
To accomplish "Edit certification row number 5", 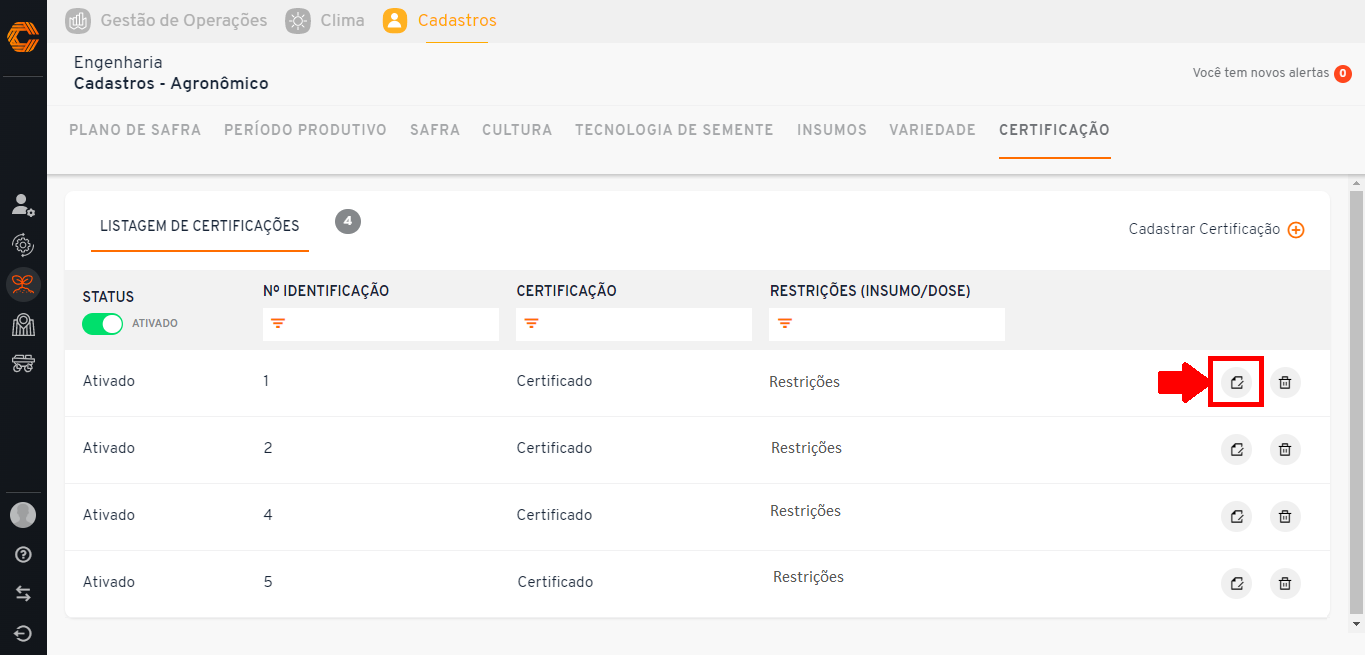I will click(1236, 583).
